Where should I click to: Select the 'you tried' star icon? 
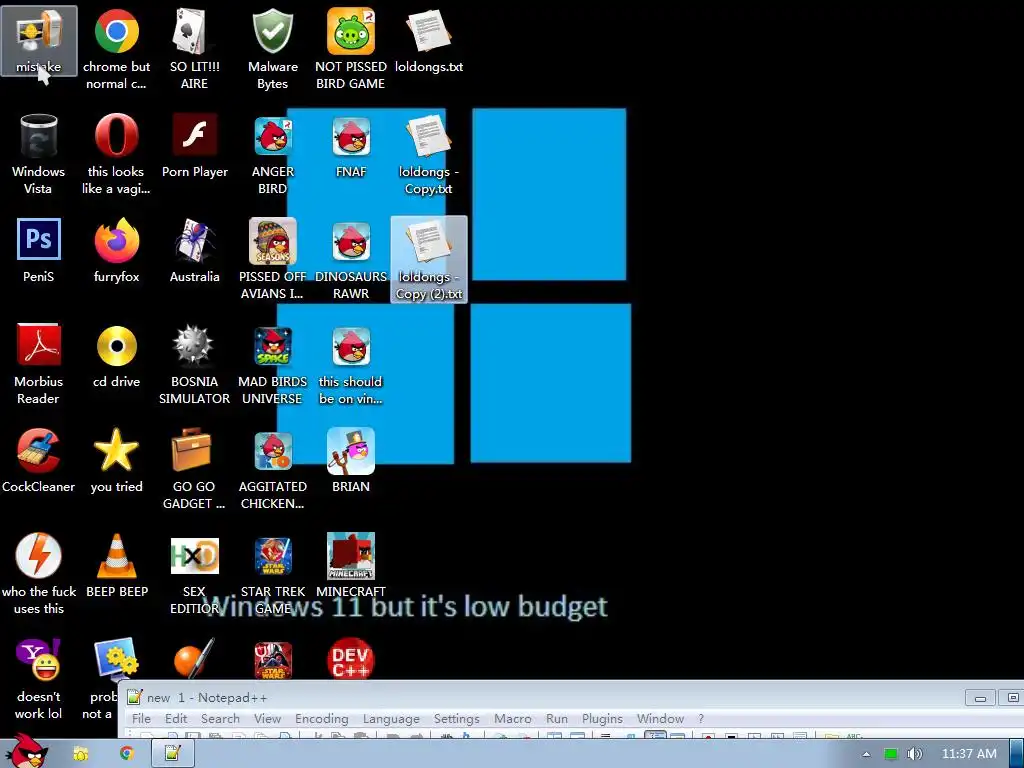[x=116, y=460]
